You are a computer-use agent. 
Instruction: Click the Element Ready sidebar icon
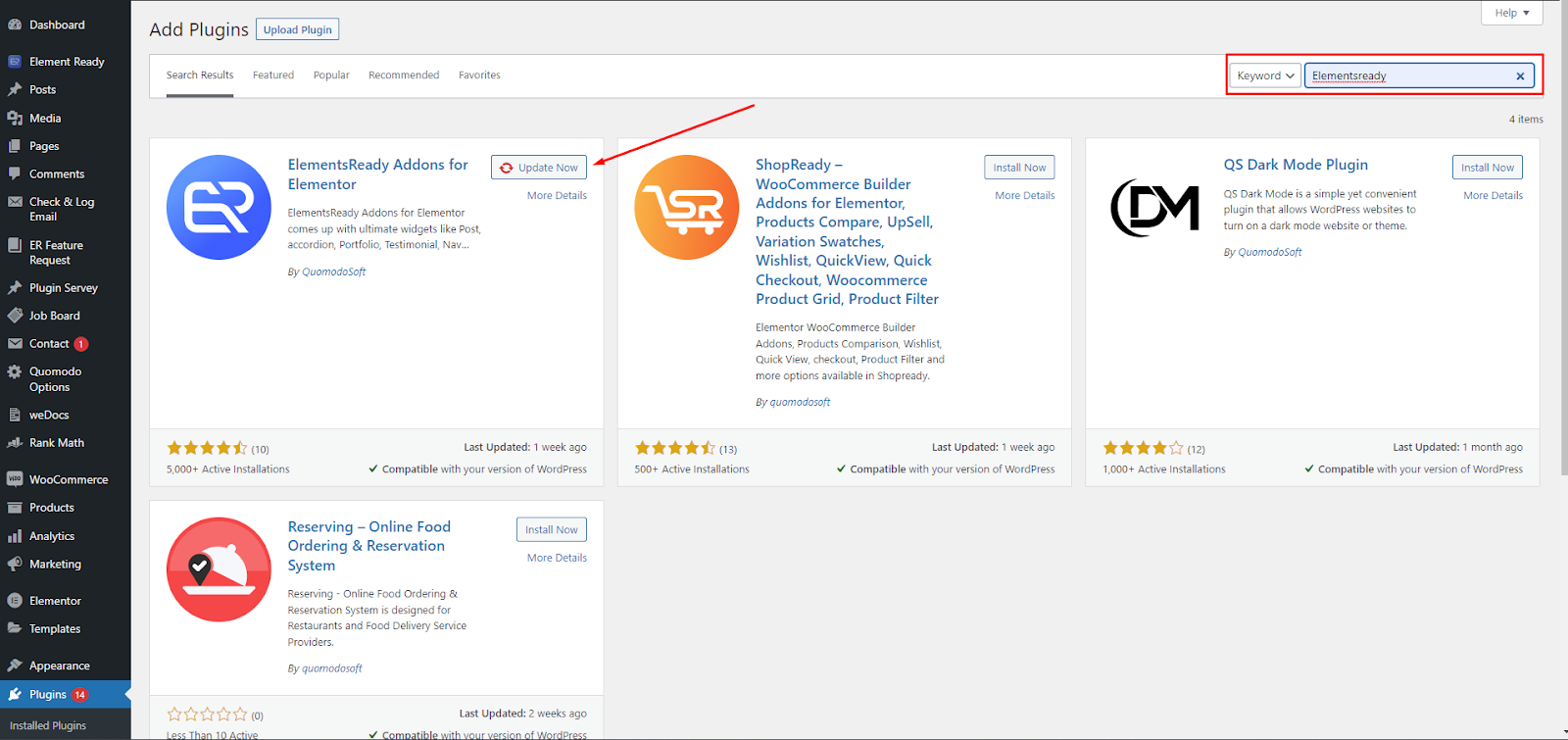(x=15, y=62)
